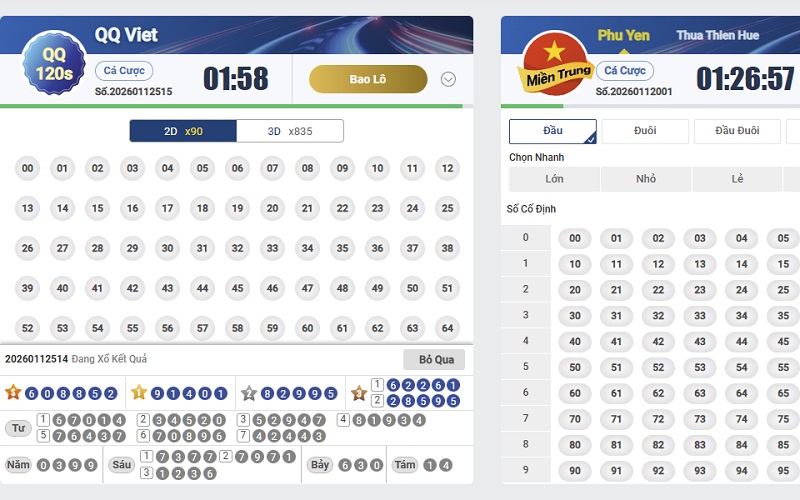This screenshot has height=500, width=800.
Task: Click the special prize star icon
Action: (x=13, y=393)
